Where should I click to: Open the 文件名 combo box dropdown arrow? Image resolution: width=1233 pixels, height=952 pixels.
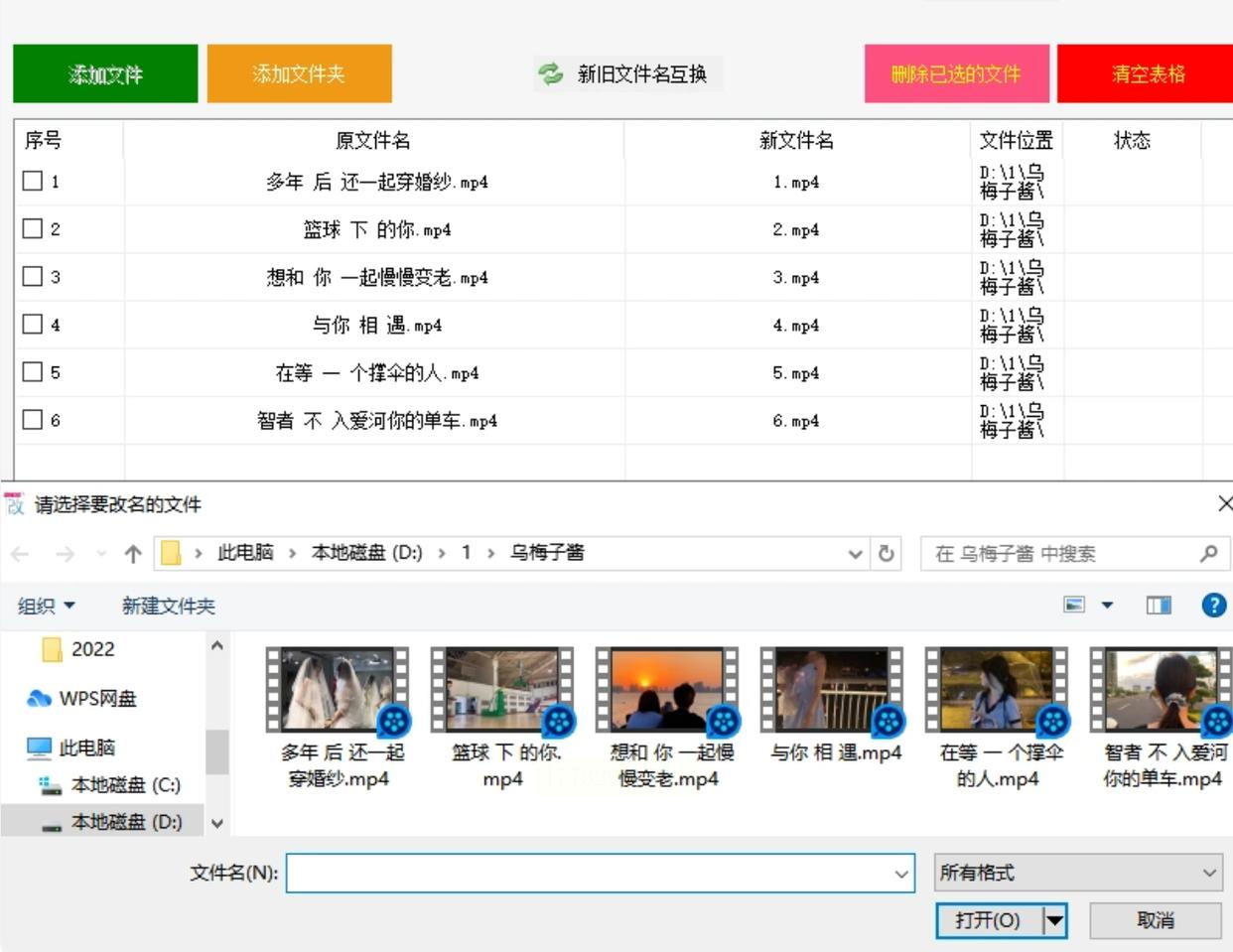[x=900, y=874]
